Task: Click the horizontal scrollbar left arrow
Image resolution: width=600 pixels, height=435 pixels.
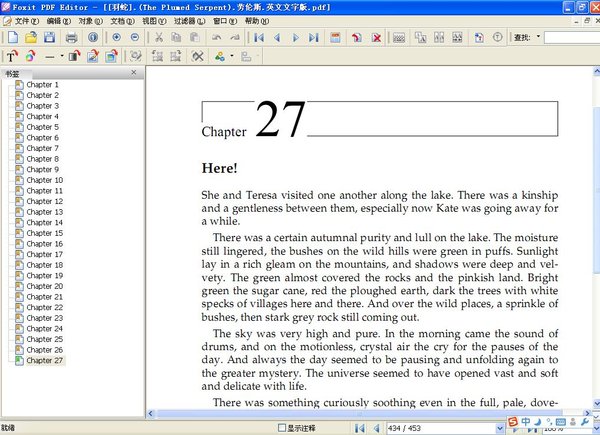Action: pos(150,414)
